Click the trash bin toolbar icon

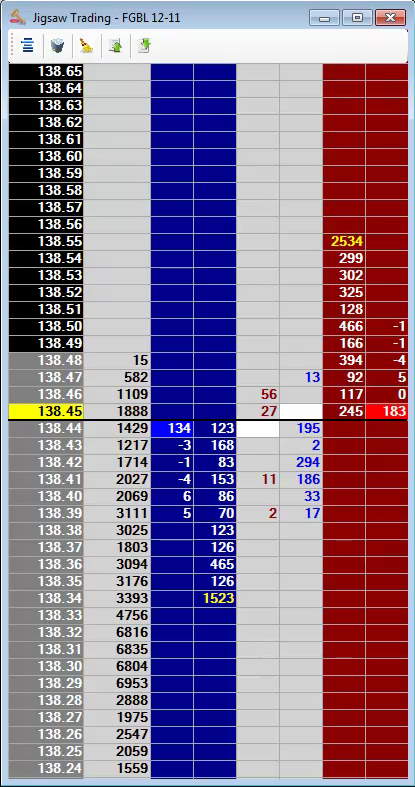coord(57,46)
